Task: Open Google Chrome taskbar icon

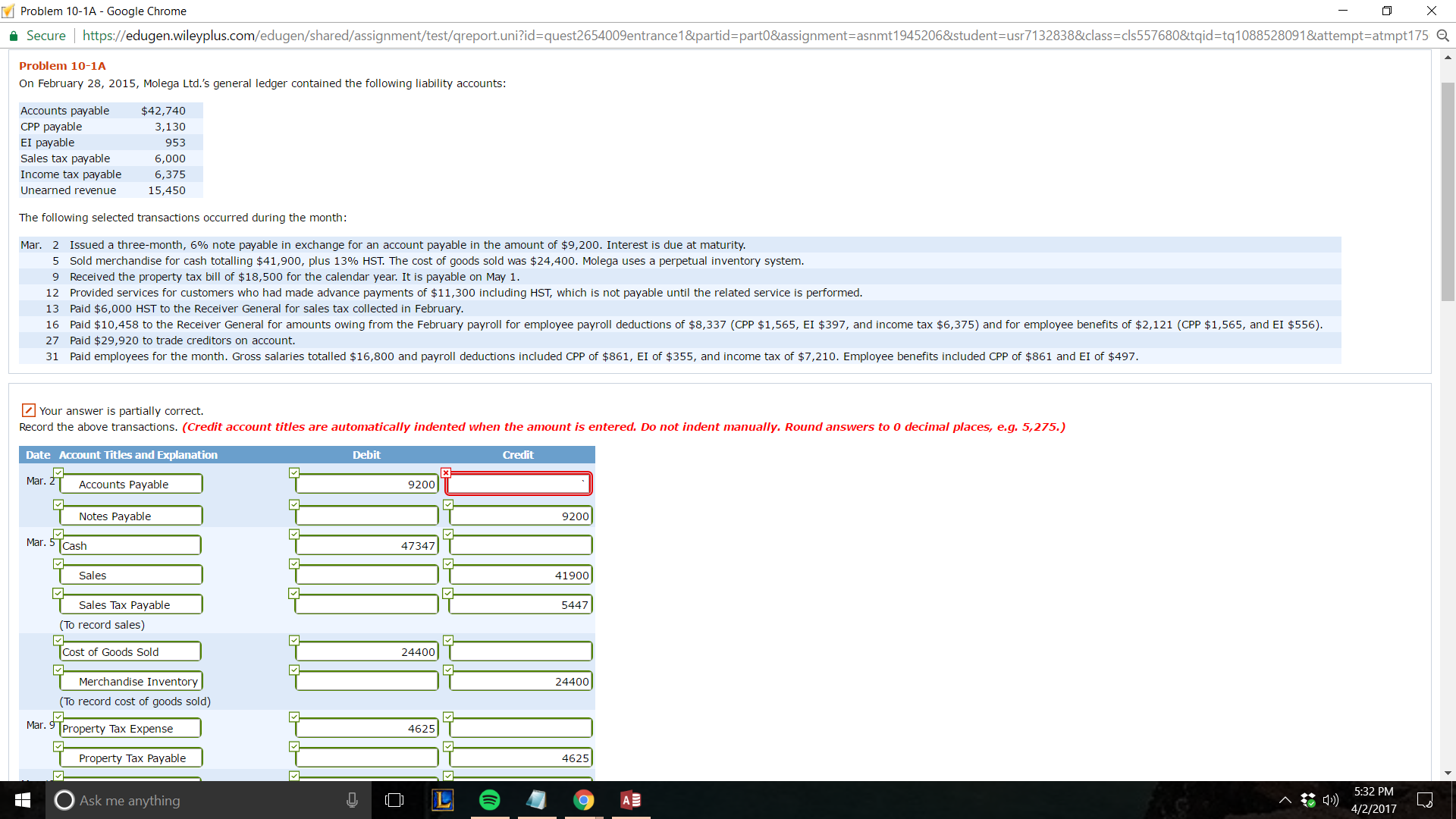Action: tap(583, 800)
